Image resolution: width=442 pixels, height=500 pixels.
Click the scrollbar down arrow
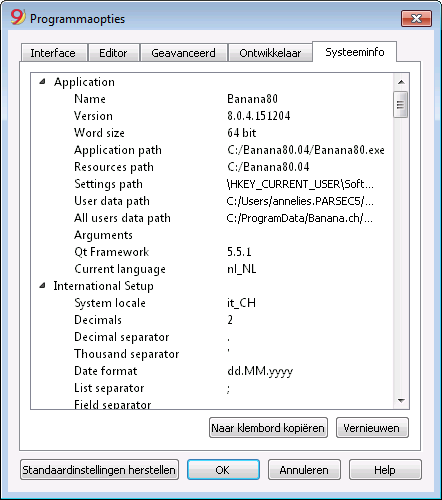[401, 400]
